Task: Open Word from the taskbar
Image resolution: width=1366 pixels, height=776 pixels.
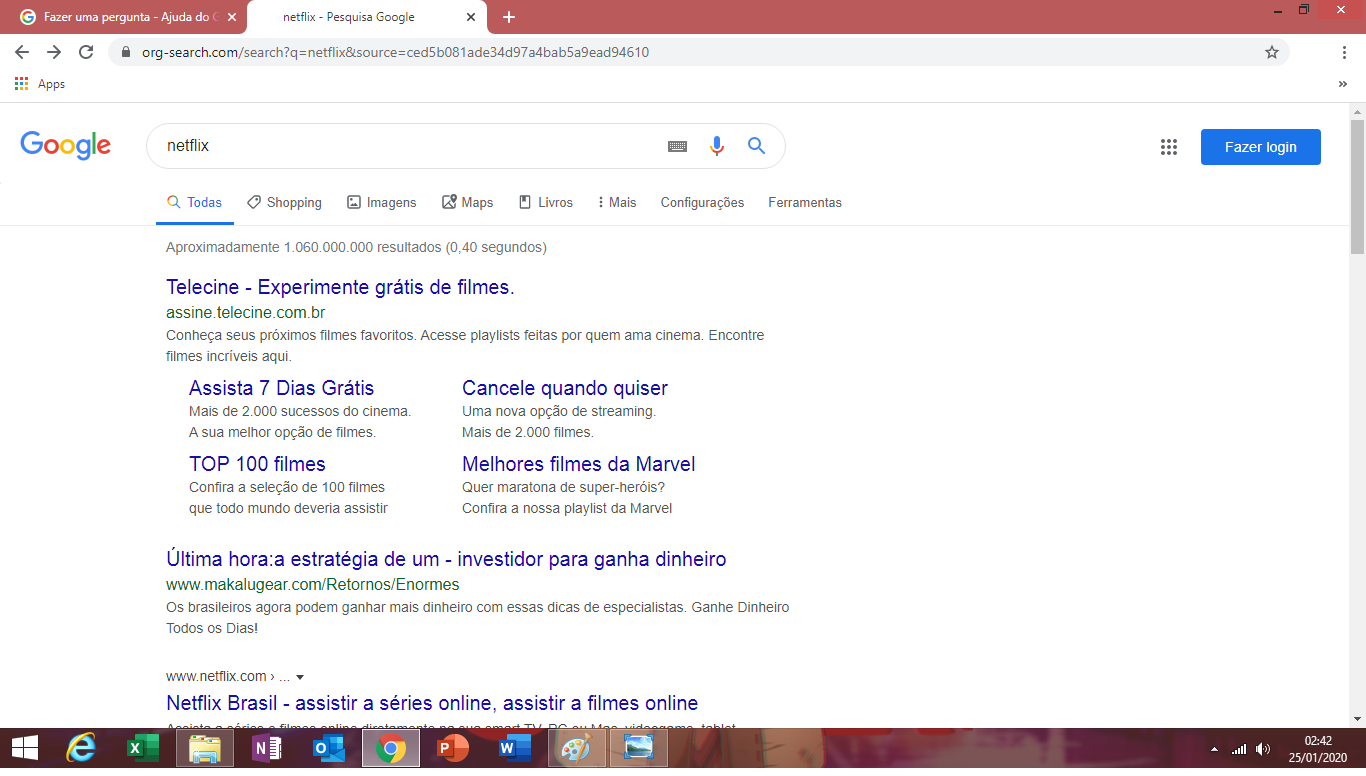Action: click(515, 748)
